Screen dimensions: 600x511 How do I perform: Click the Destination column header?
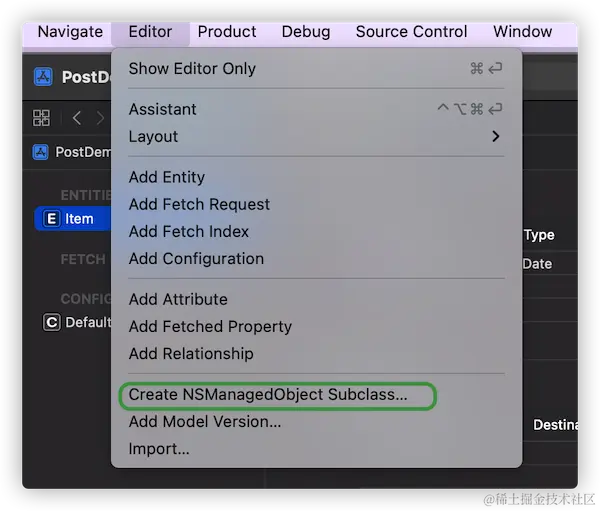[555, 425]
